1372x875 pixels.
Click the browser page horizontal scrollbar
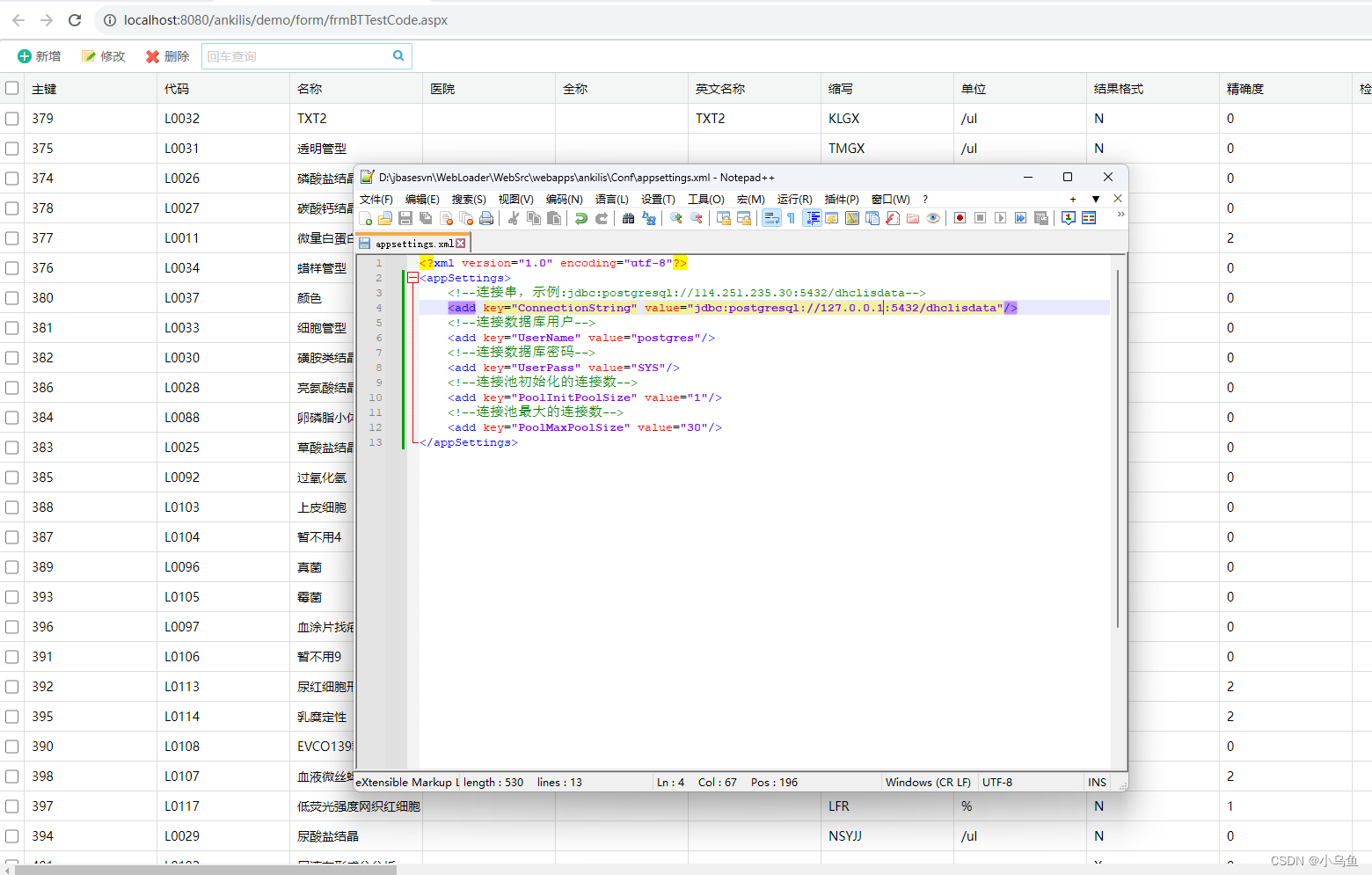[x=205, y=870]
